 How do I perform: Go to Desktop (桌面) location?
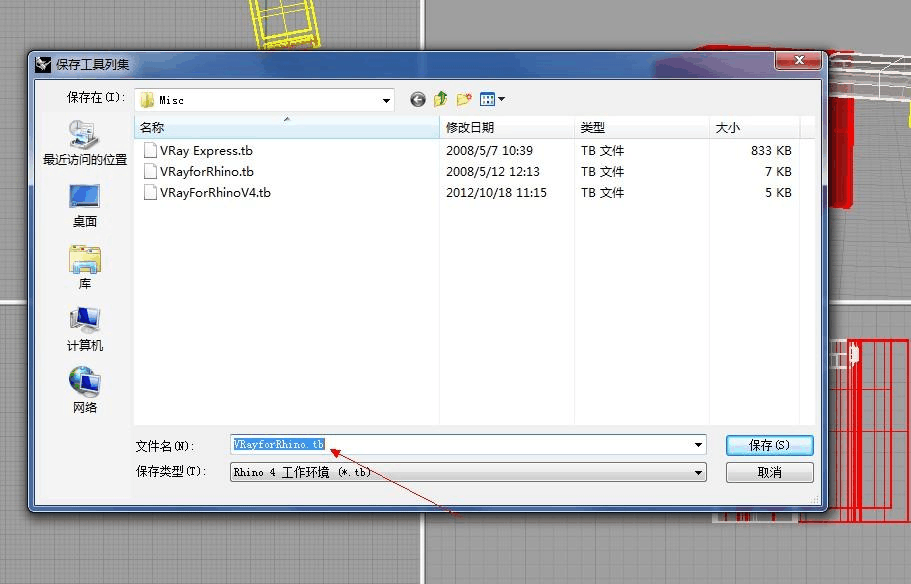tap(85, 205)
